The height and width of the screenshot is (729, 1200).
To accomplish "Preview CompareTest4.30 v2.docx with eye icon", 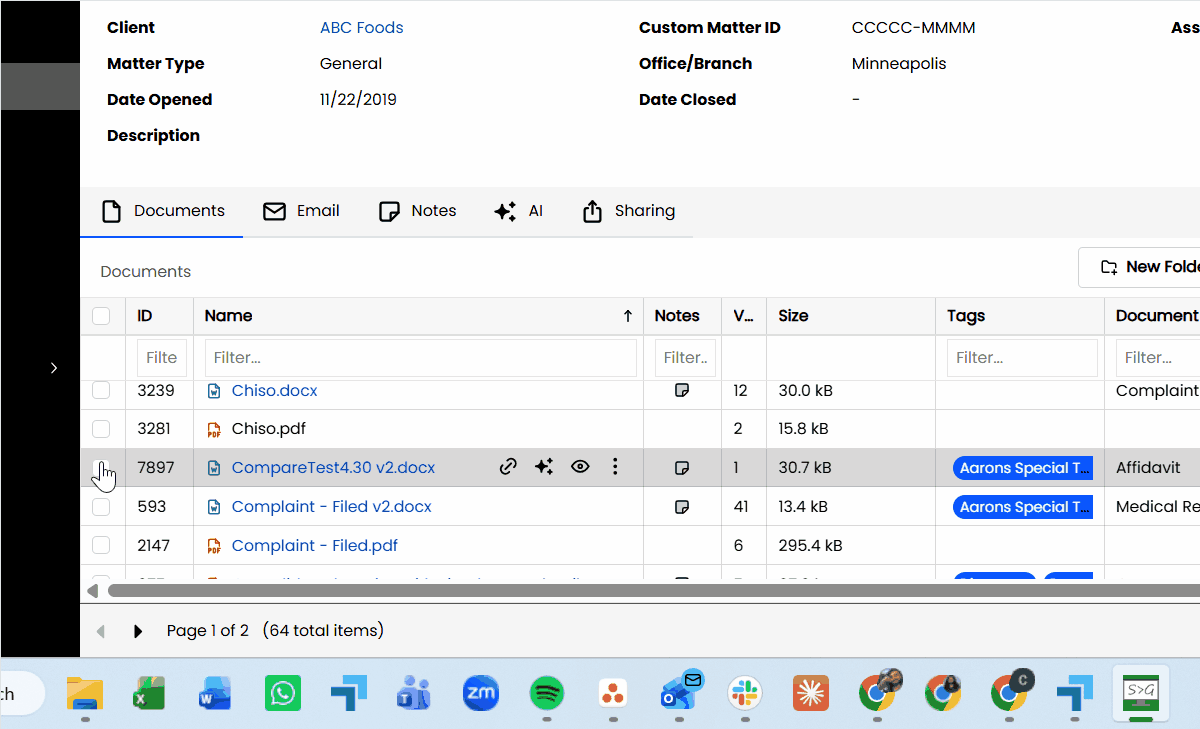I will tap(580, 467).
